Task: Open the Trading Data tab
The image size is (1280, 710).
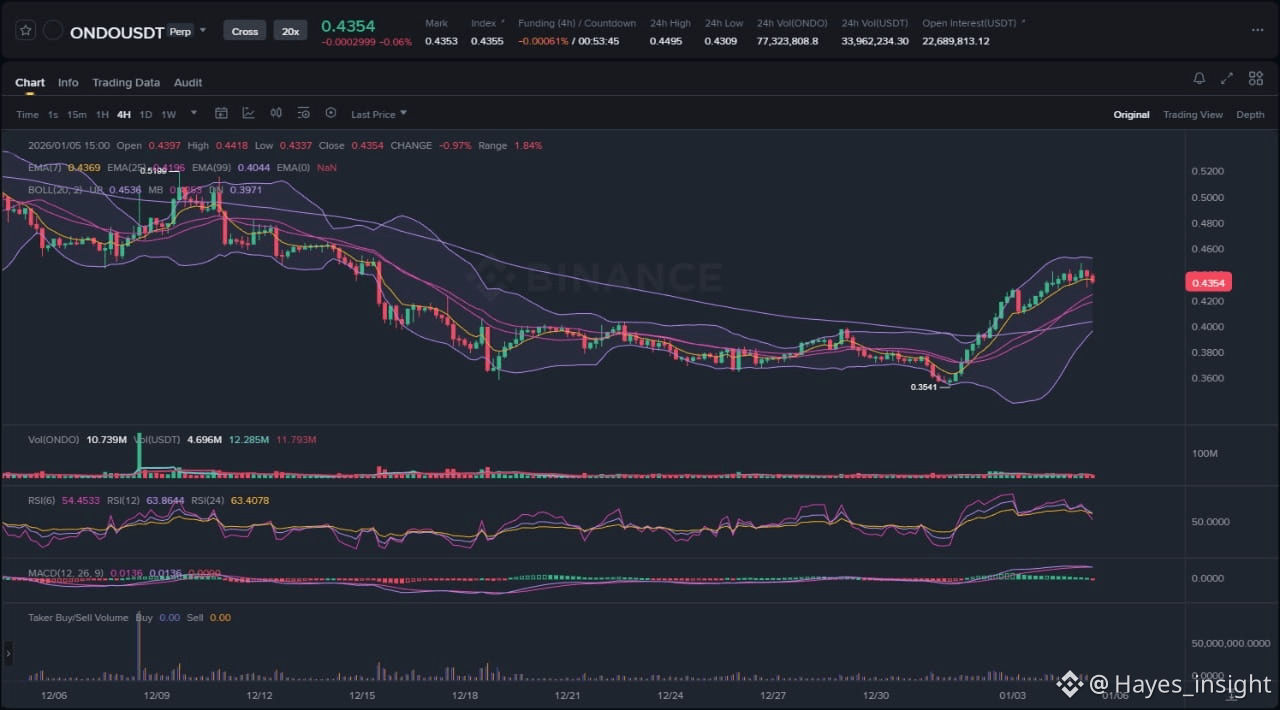Action: click(126, 82)
